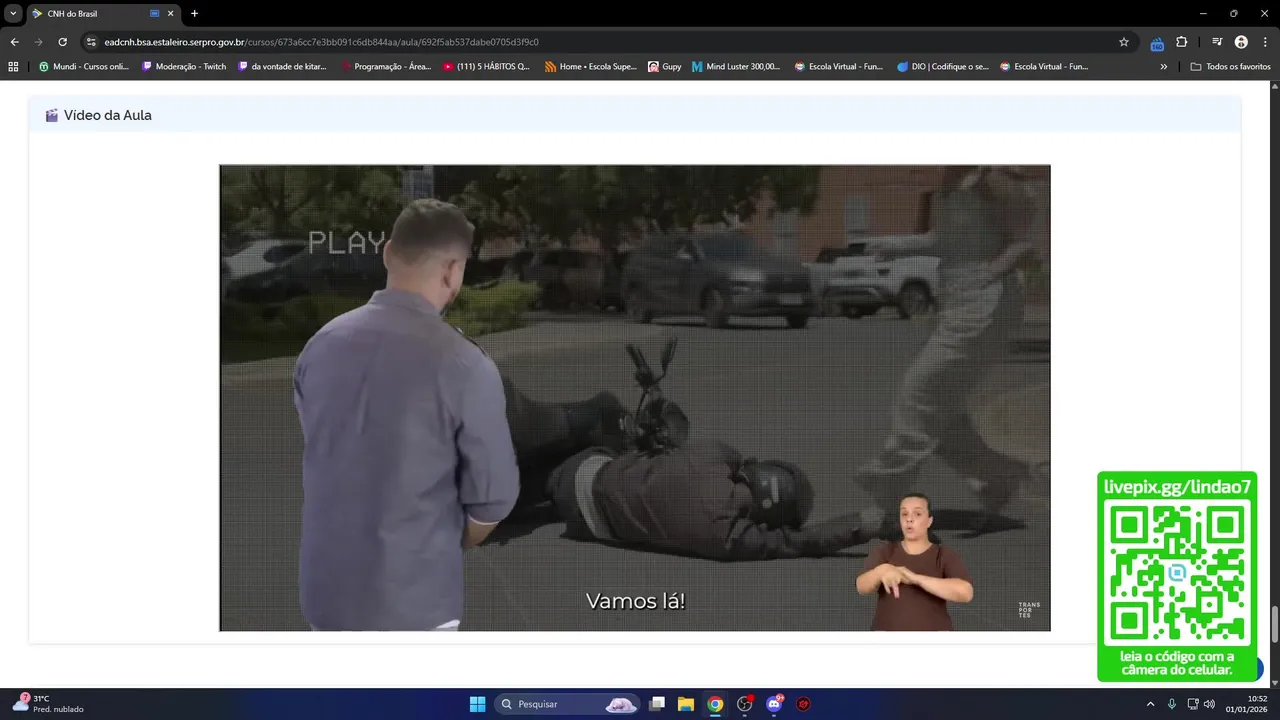Open the blue extension icon with badge
The image size is (1280, 720).
point(1157,43)
